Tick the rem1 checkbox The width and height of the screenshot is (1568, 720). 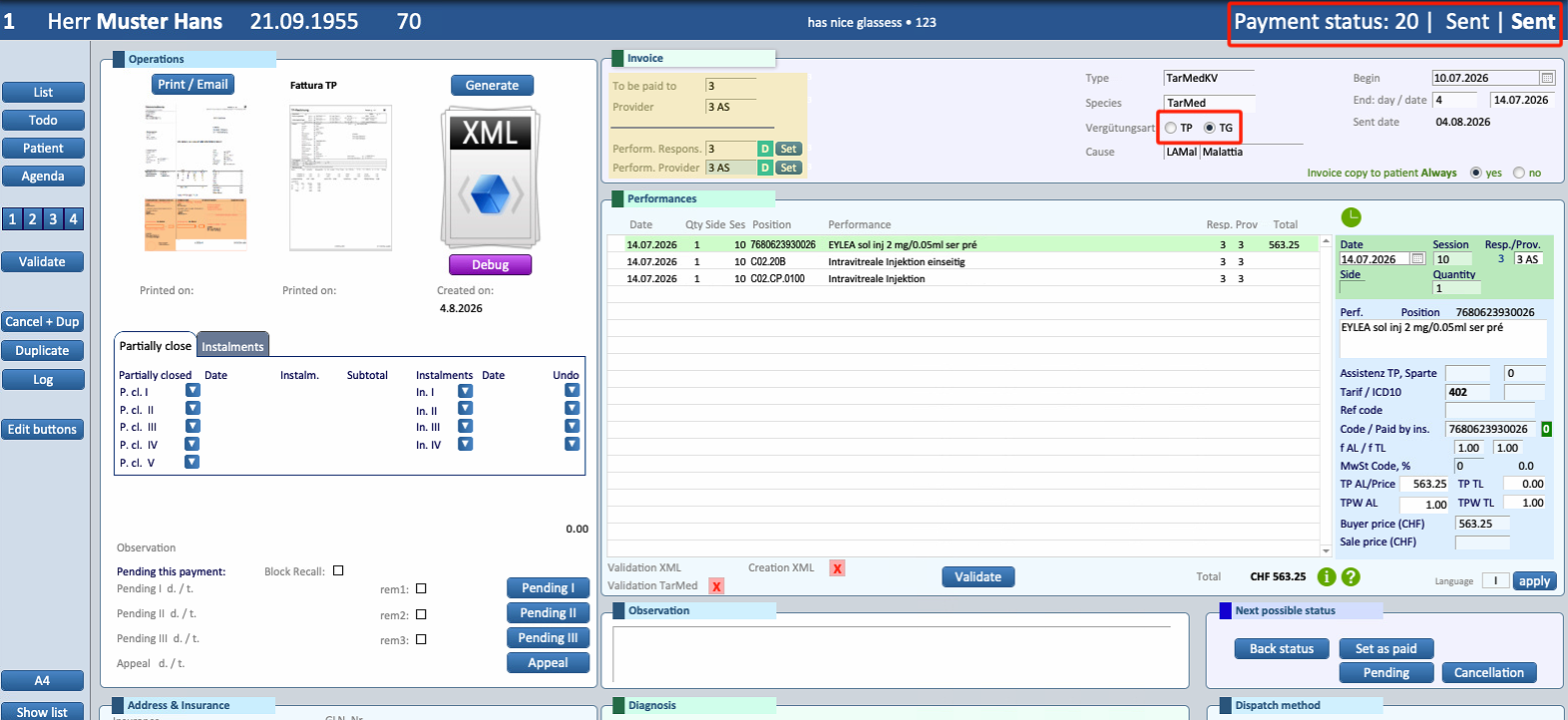(x=421, y=589)
